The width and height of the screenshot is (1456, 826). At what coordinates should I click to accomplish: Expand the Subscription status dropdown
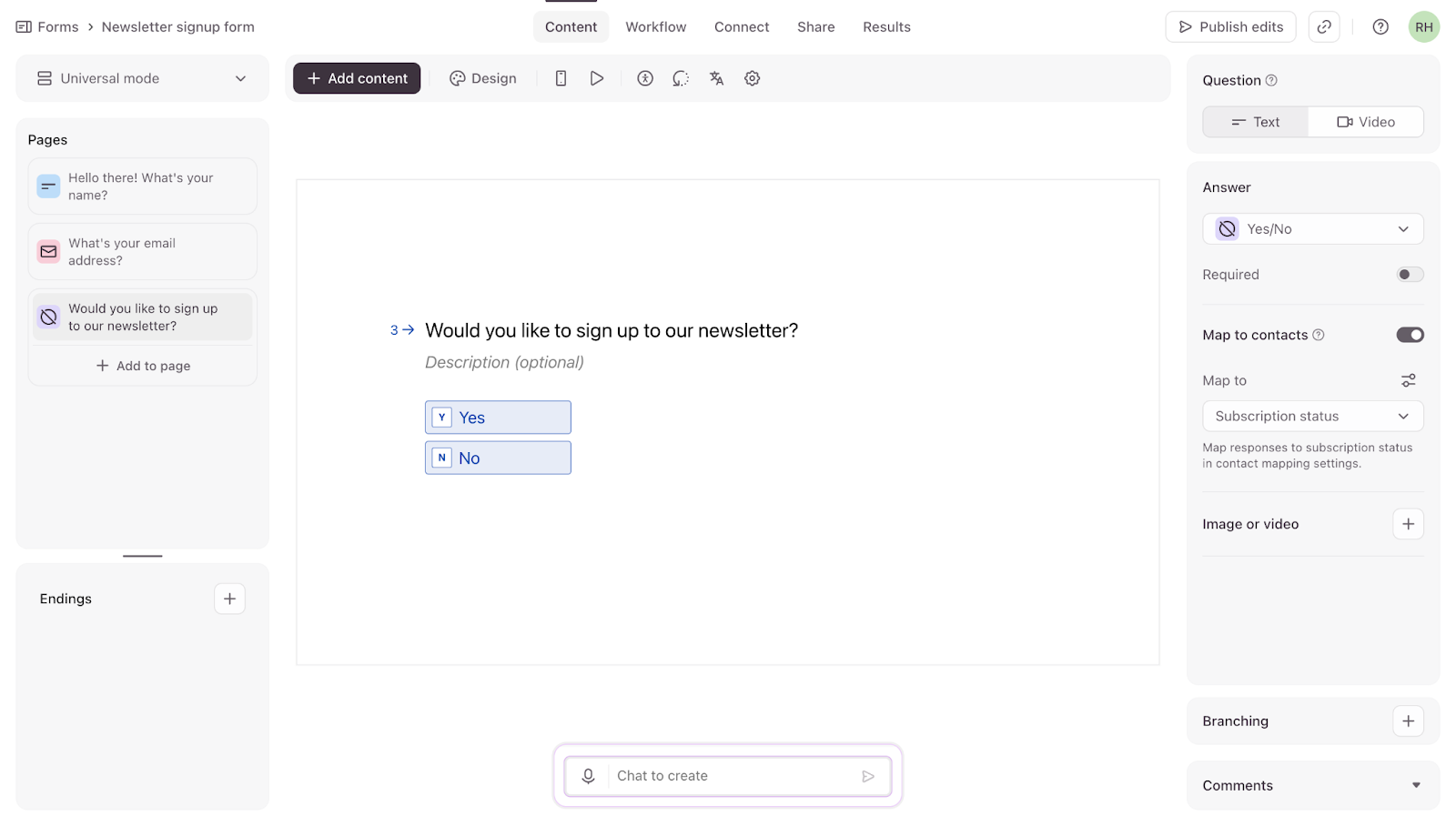pos(1312,417)
